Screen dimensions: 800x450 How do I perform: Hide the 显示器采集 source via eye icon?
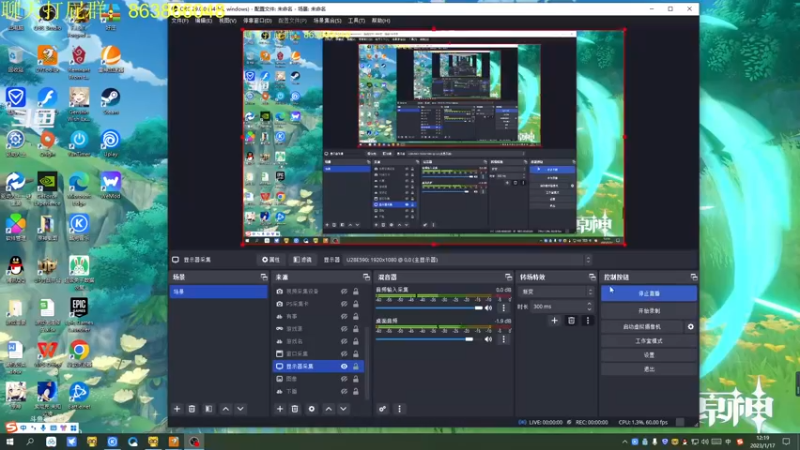coord(344,366)
